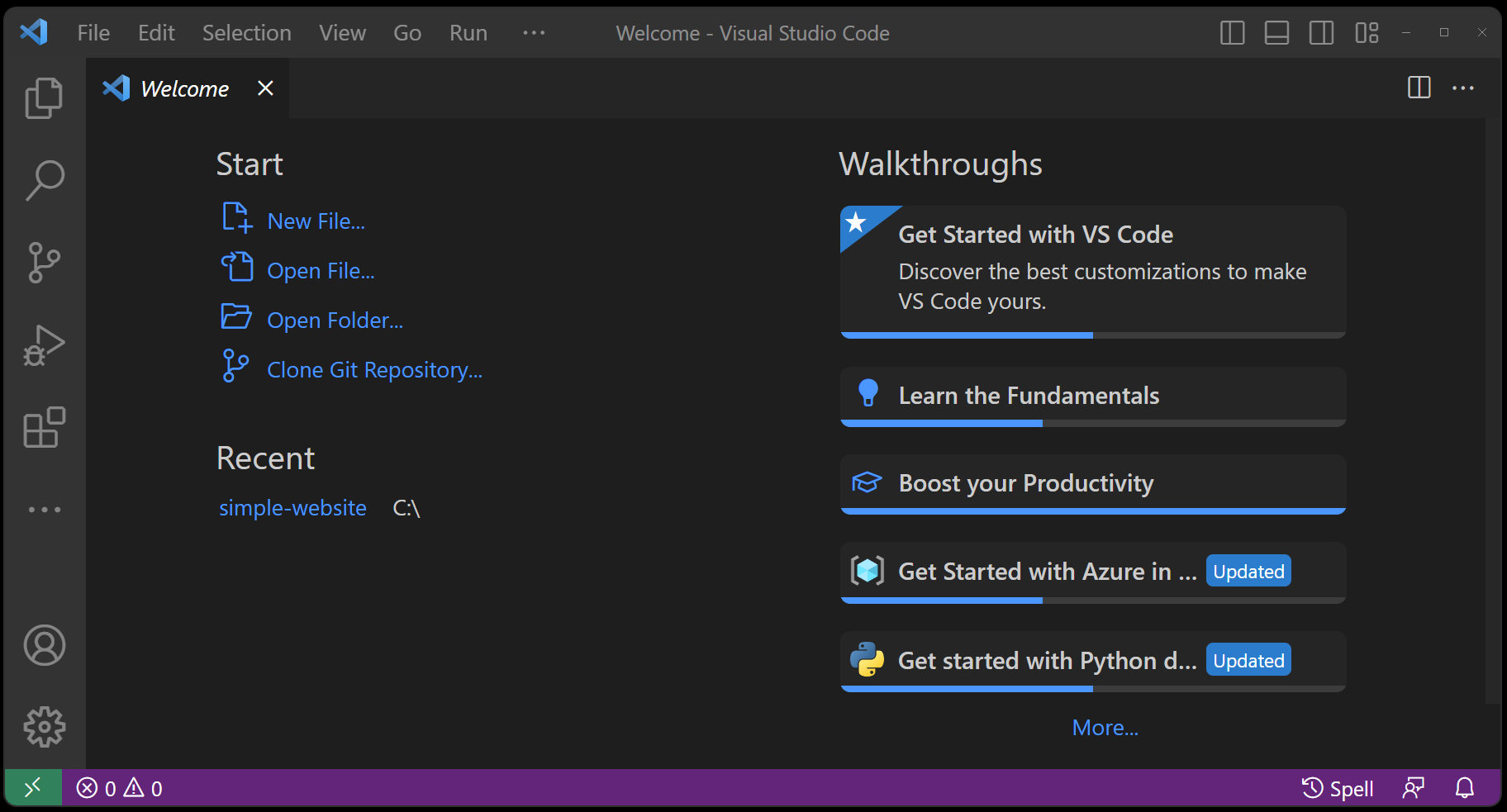Open the Extensions view
The image size is (1507, 812).
[44, 427]
